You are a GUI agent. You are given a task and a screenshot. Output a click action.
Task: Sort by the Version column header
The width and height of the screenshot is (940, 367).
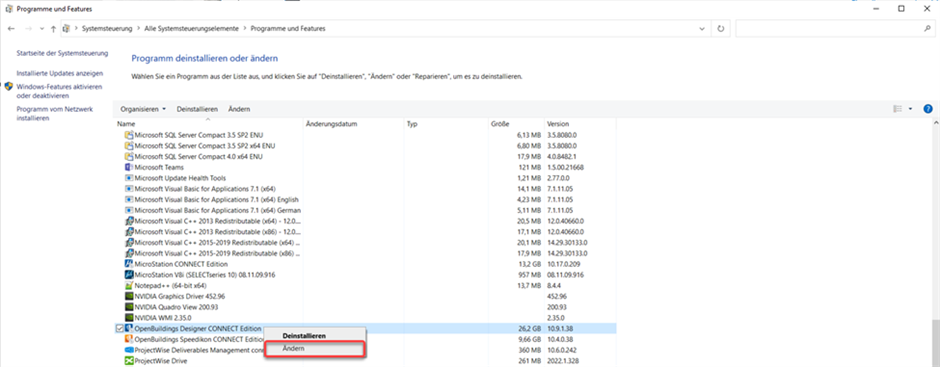(x=580, y=124)
